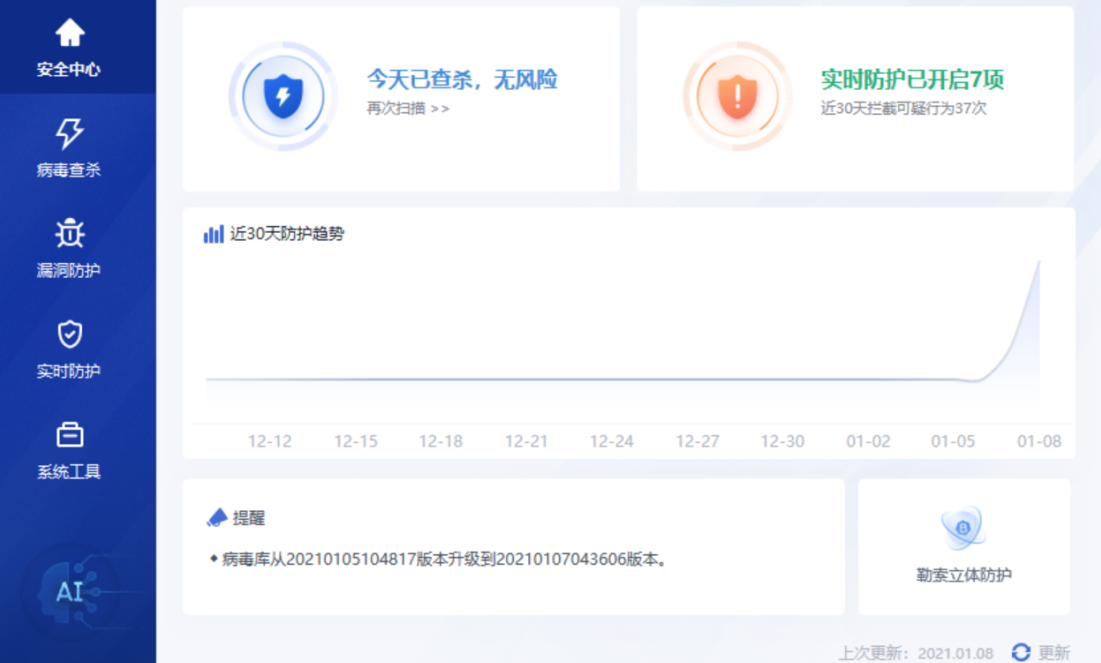The image size is (1101, 663).
Task: Open 实时防护已开启7项 heading
Action: tap(912, 80)
